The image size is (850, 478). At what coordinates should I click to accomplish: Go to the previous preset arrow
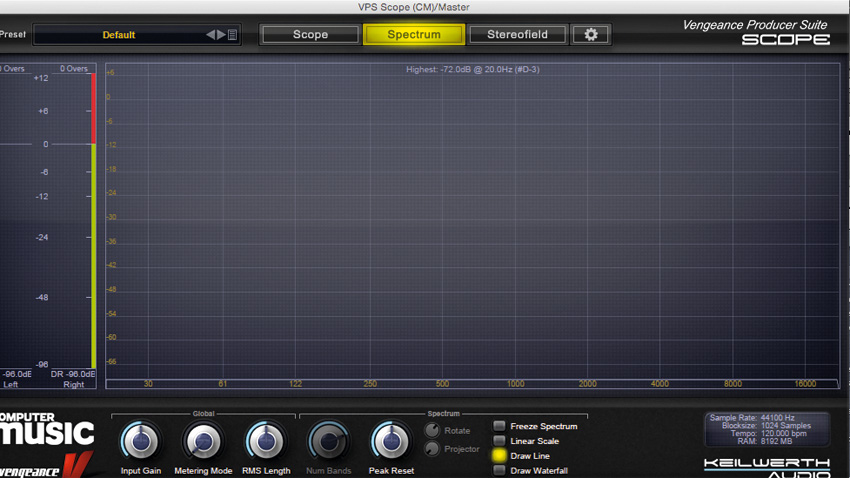210,35
